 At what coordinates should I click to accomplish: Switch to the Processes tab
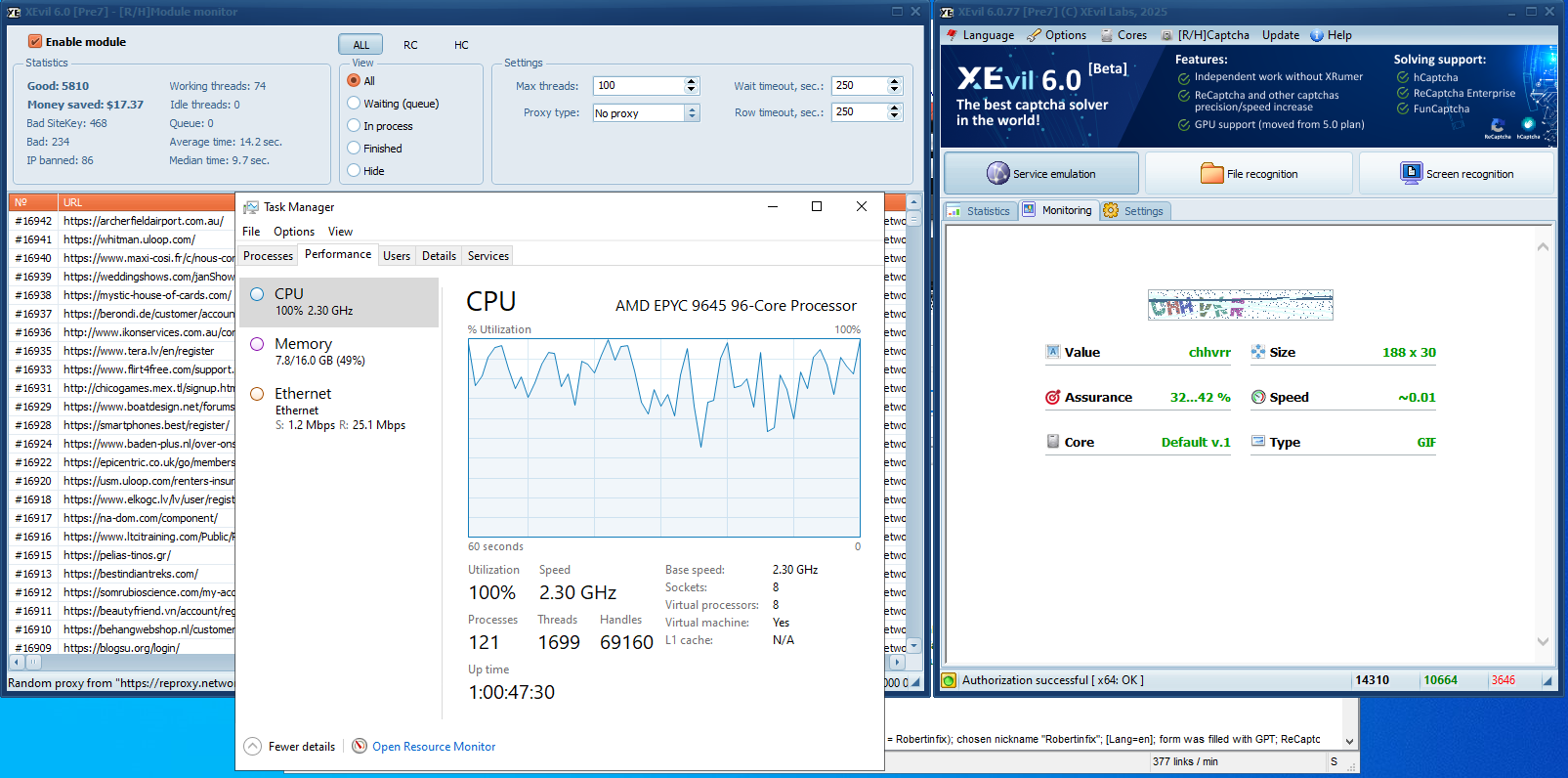point(268,256)
